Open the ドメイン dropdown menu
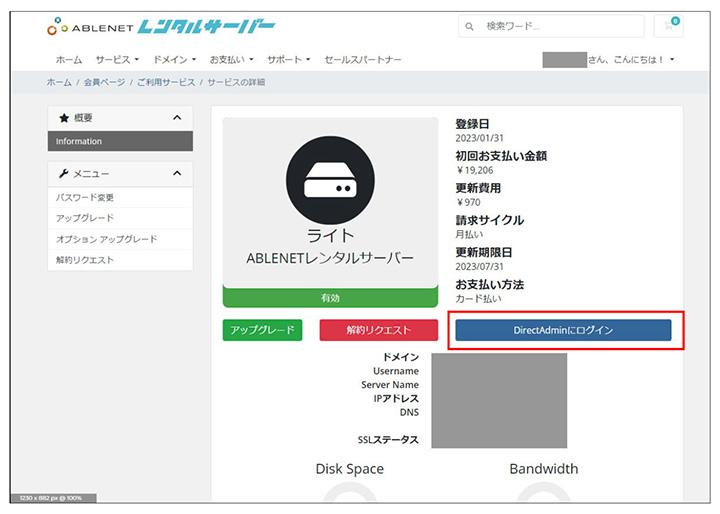The width and height of the screenshot is (720, 514). [x=174, y=59]
